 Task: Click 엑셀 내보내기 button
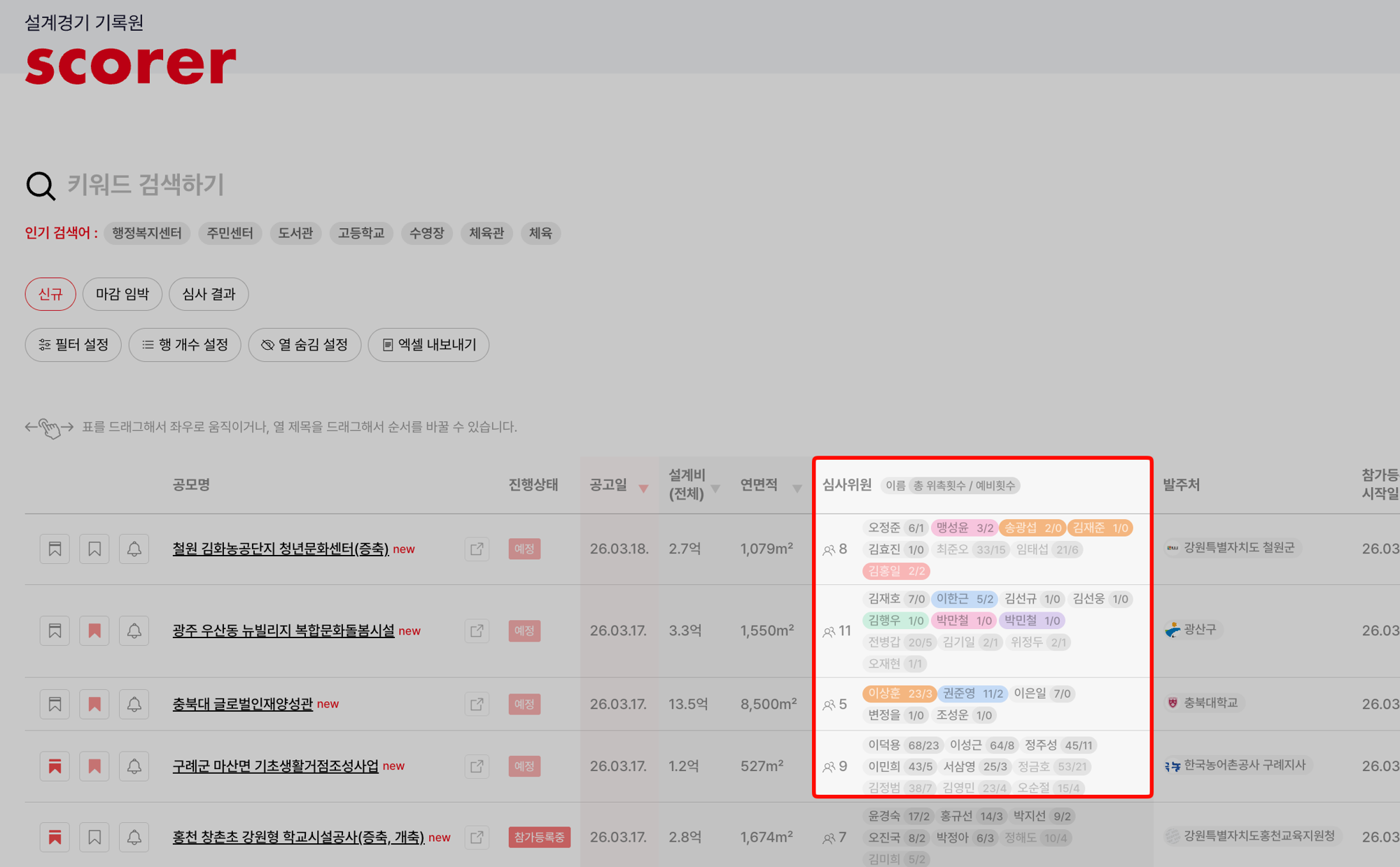point(428,345)
